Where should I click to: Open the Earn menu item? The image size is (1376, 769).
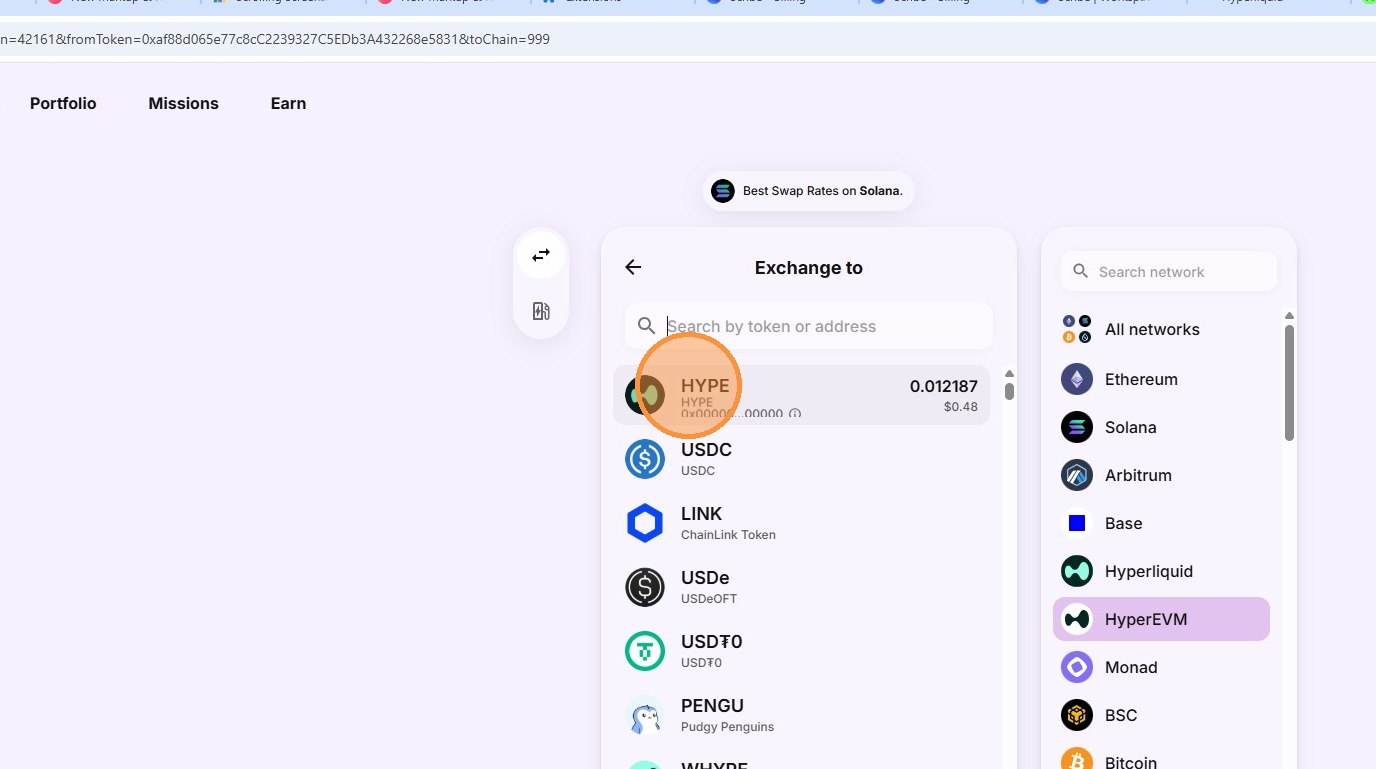[x=288, y=103]
